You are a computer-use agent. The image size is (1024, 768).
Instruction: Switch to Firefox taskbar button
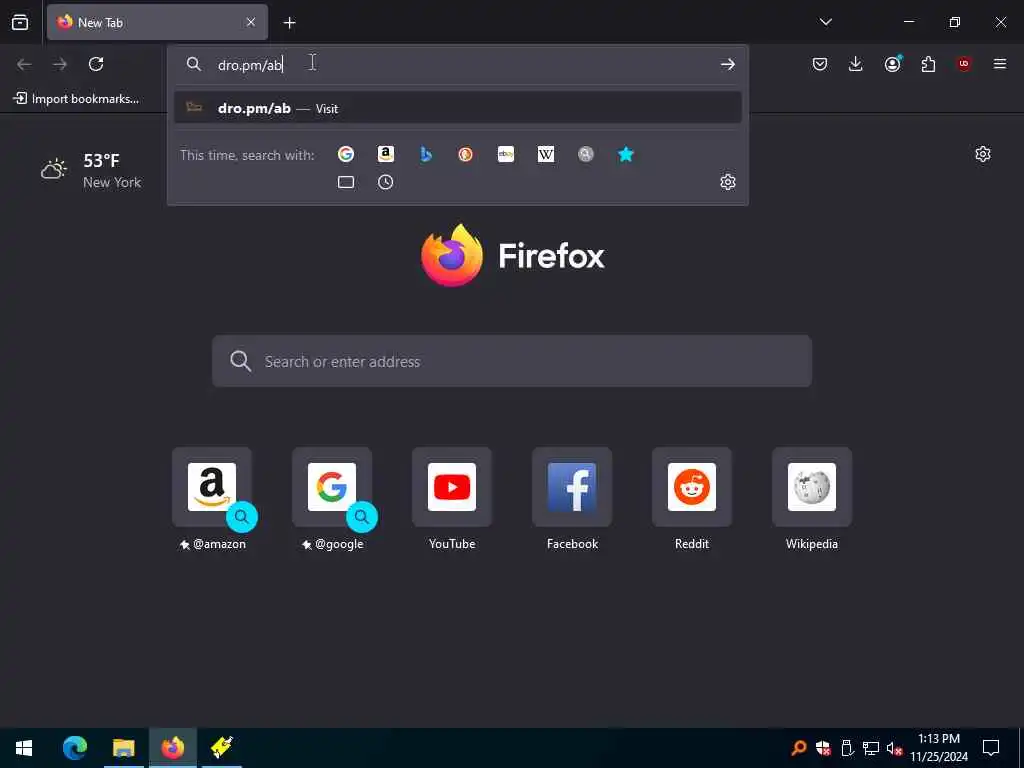click(x=173, y=748)
